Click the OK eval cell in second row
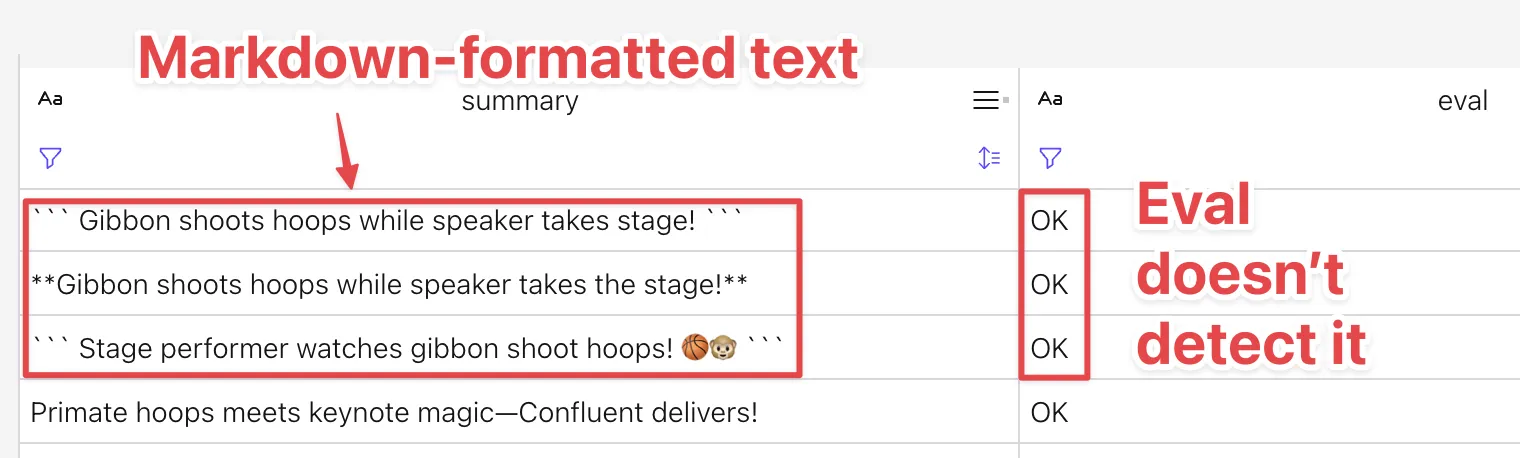Viewport: 1520px width, 458px height. point(1050,285)
